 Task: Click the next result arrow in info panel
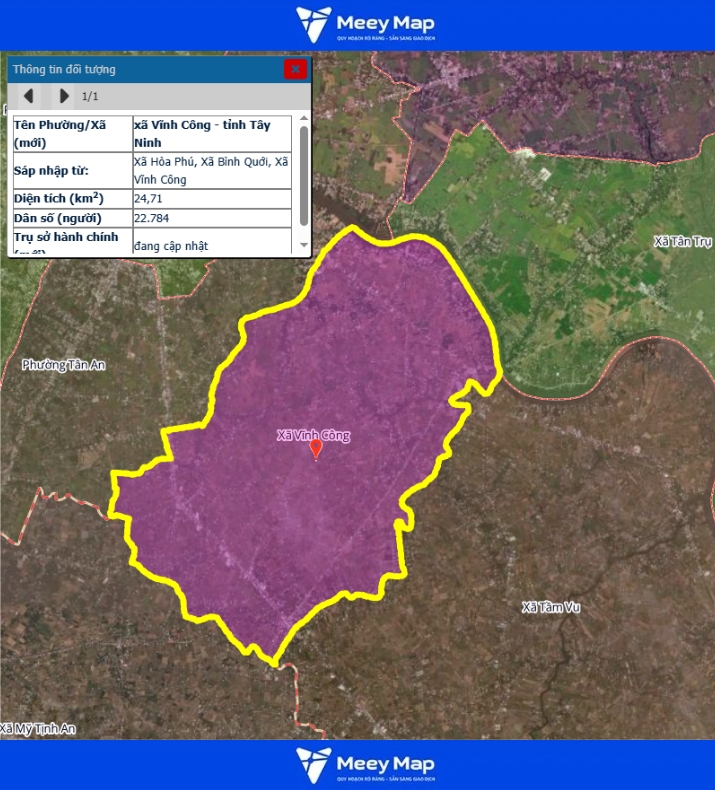coord(64,96)
